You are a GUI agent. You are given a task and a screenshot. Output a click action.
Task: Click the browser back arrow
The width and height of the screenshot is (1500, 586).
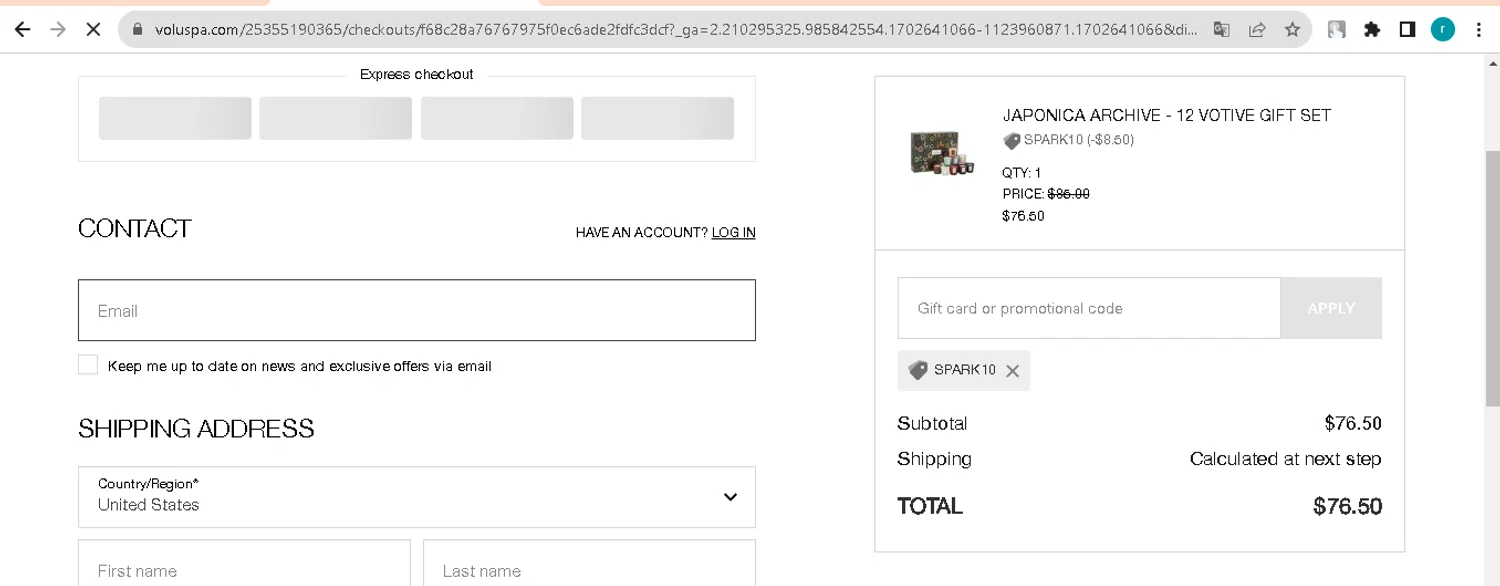tap(22, 29)
